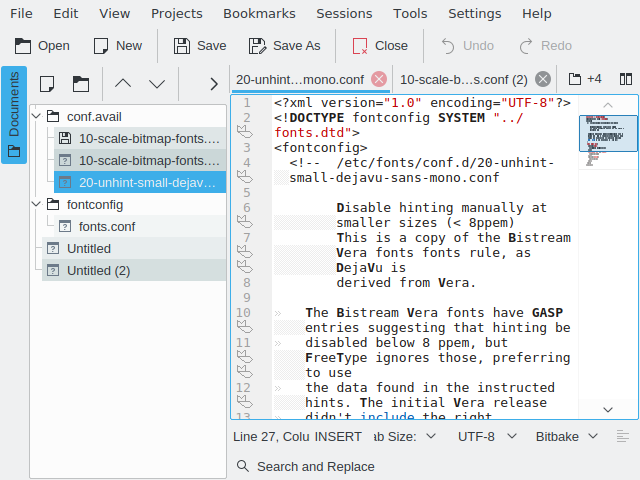The image size is (640, 480).
Task: Click the new document icon in Documents panel
Action: pyautogui.click(x=47, y=84)
